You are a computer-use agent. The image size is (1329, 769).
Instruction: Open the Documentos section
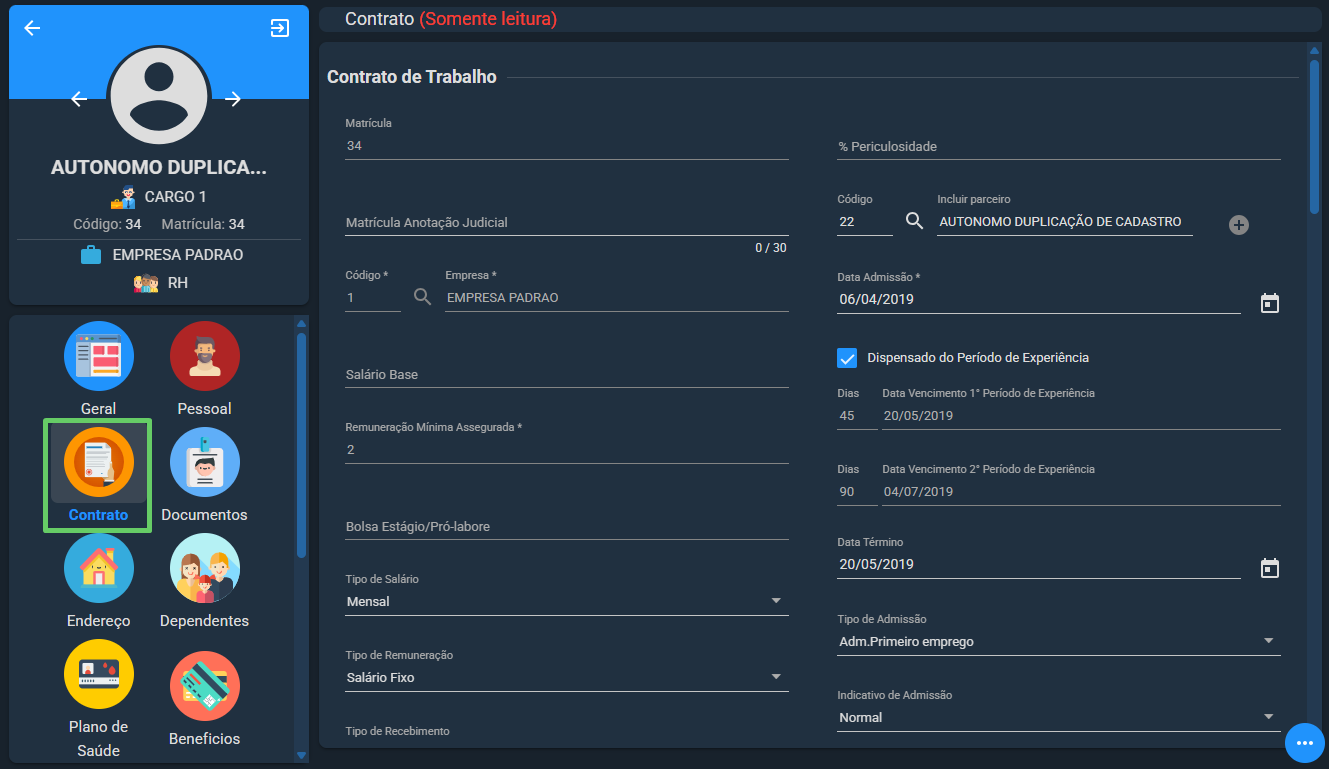(x=204, y=475)
